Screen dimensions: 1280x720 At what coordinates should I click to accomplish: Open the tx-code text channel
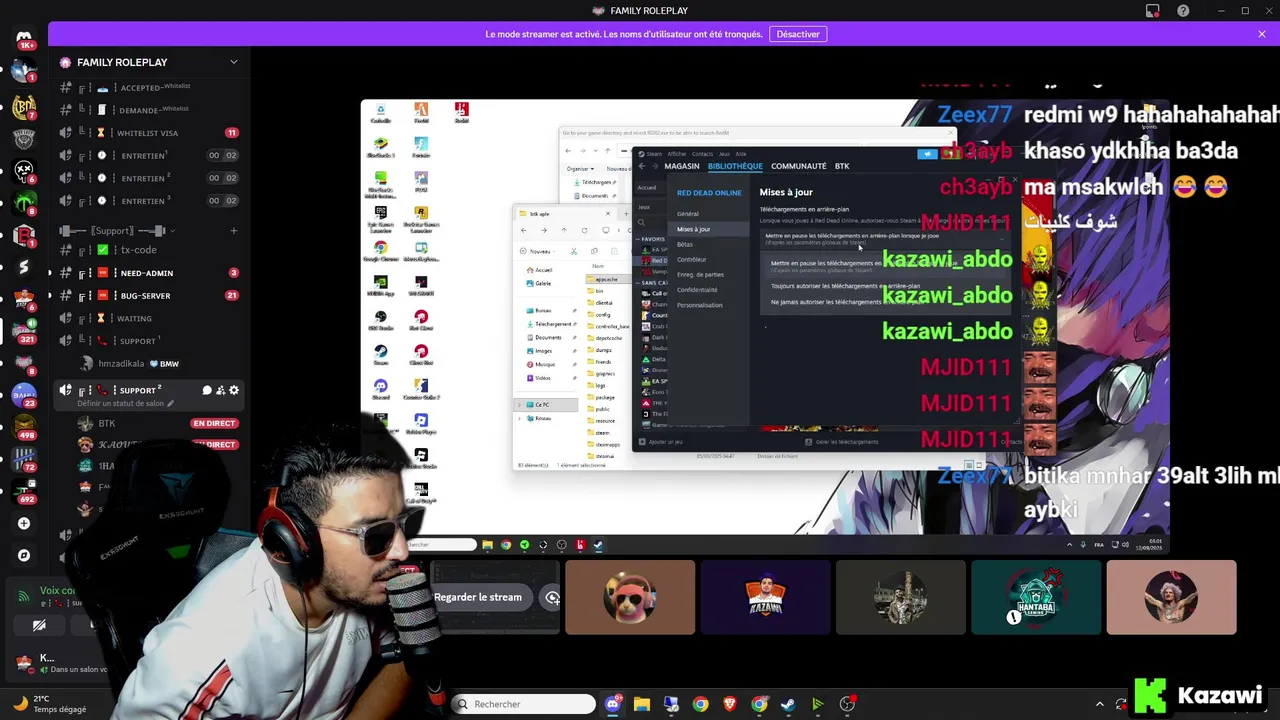[x=150, y=250]
